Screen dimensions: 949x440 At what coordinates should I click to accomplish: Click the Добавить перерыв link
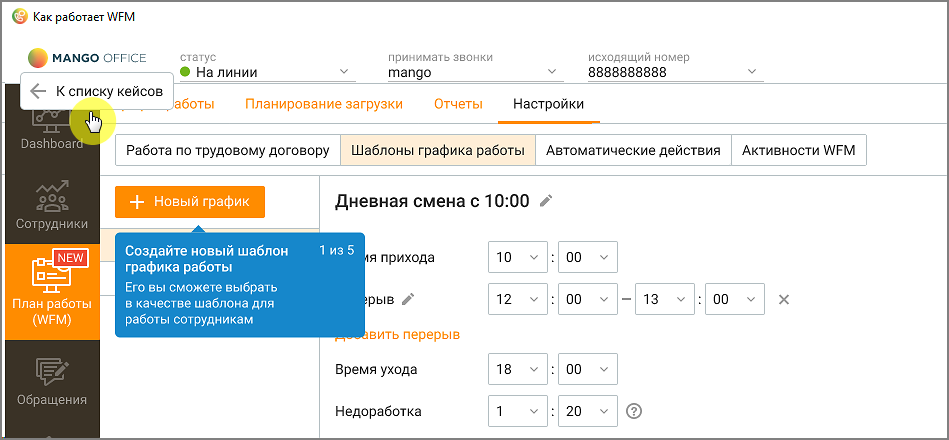(x=397, y=335)
